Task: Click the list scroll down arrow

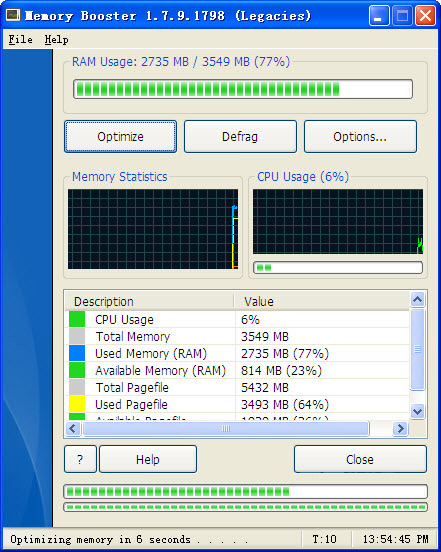Action: (417, 411)
